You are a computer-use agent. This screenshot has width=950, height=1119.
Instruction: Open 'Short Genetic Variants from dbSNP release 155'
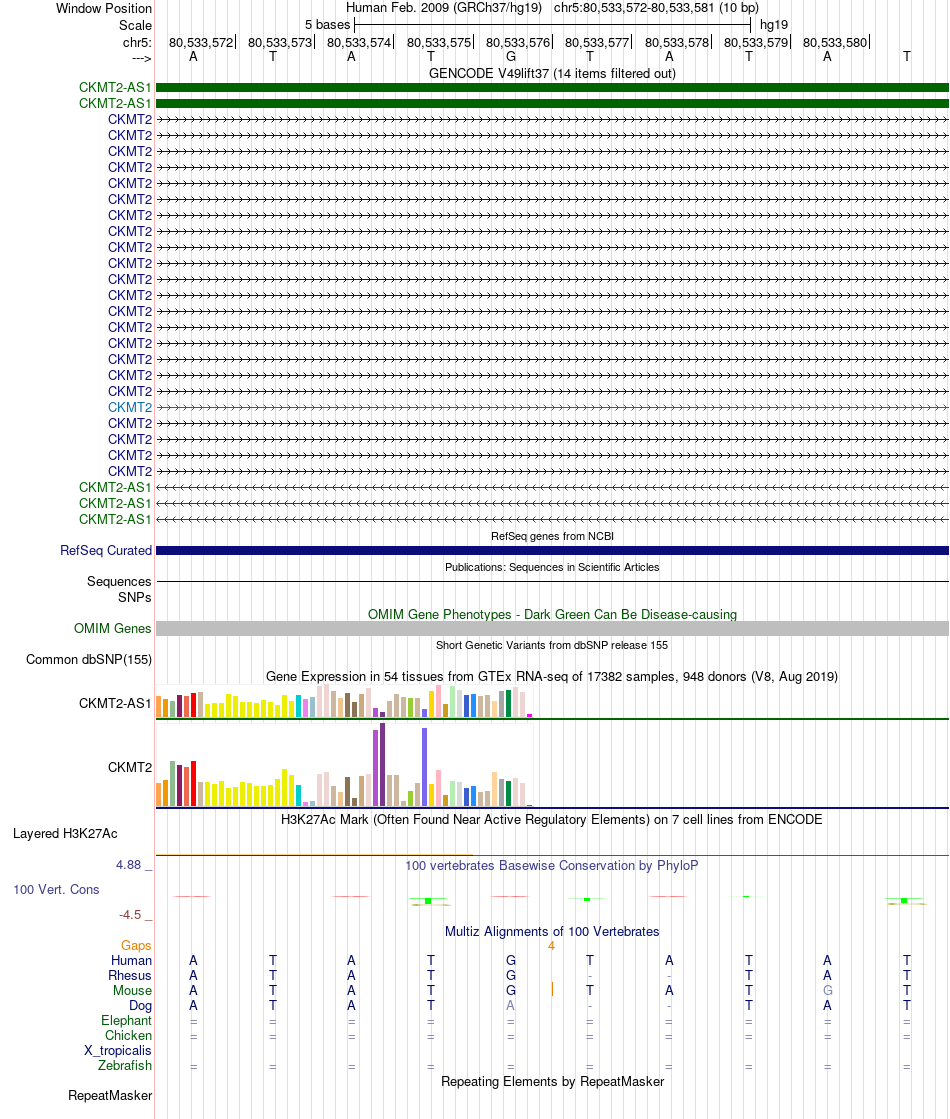tap(552, 645)
